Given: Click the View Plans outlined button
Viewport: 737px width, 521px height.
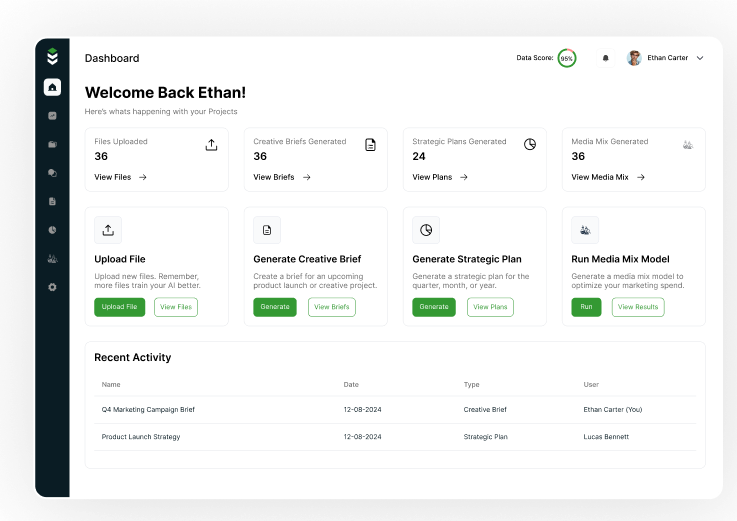Looking at the screenshot, I should (x=490, y=307).
